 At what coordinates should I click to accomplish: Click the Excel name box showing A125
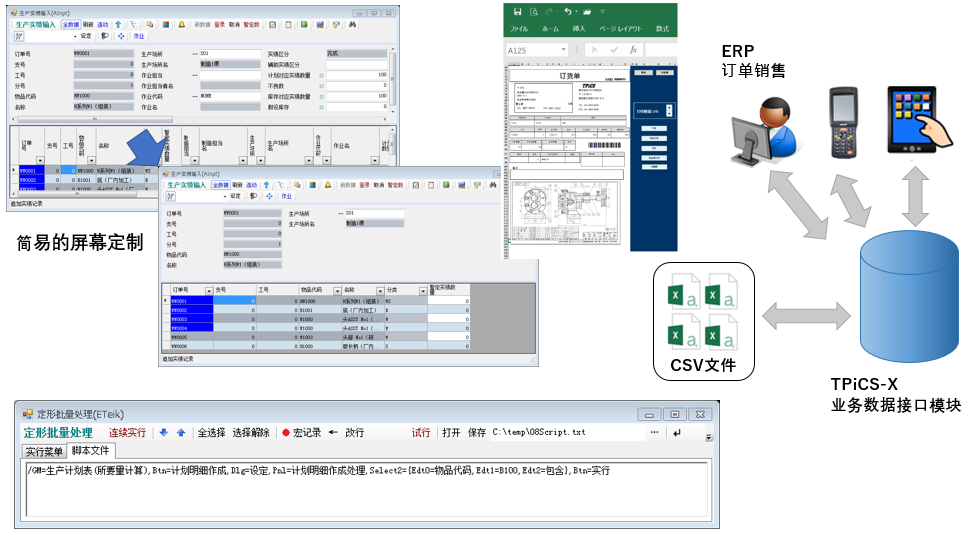pos(533,50)
